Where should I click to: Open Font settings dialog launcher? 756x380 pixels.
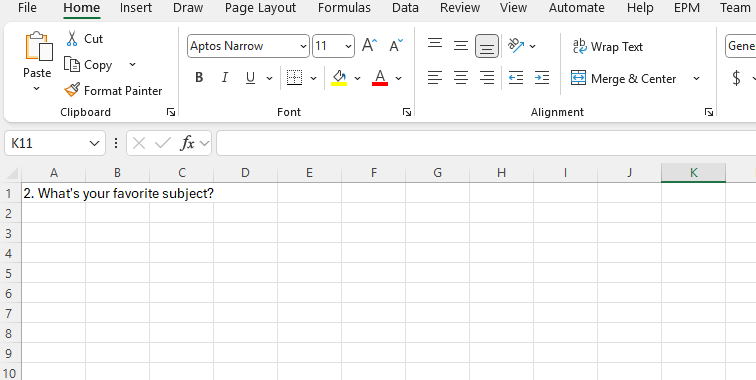(407, 112)
